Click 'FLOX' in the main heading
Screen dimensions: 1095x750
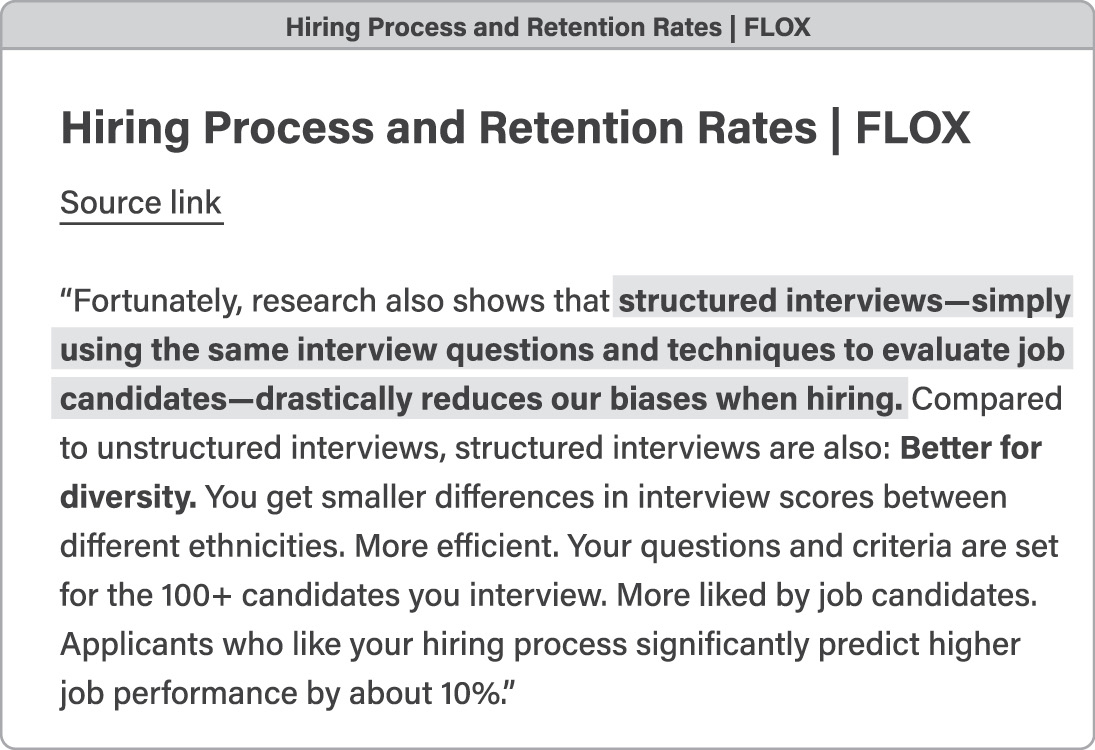coord(912,129)
